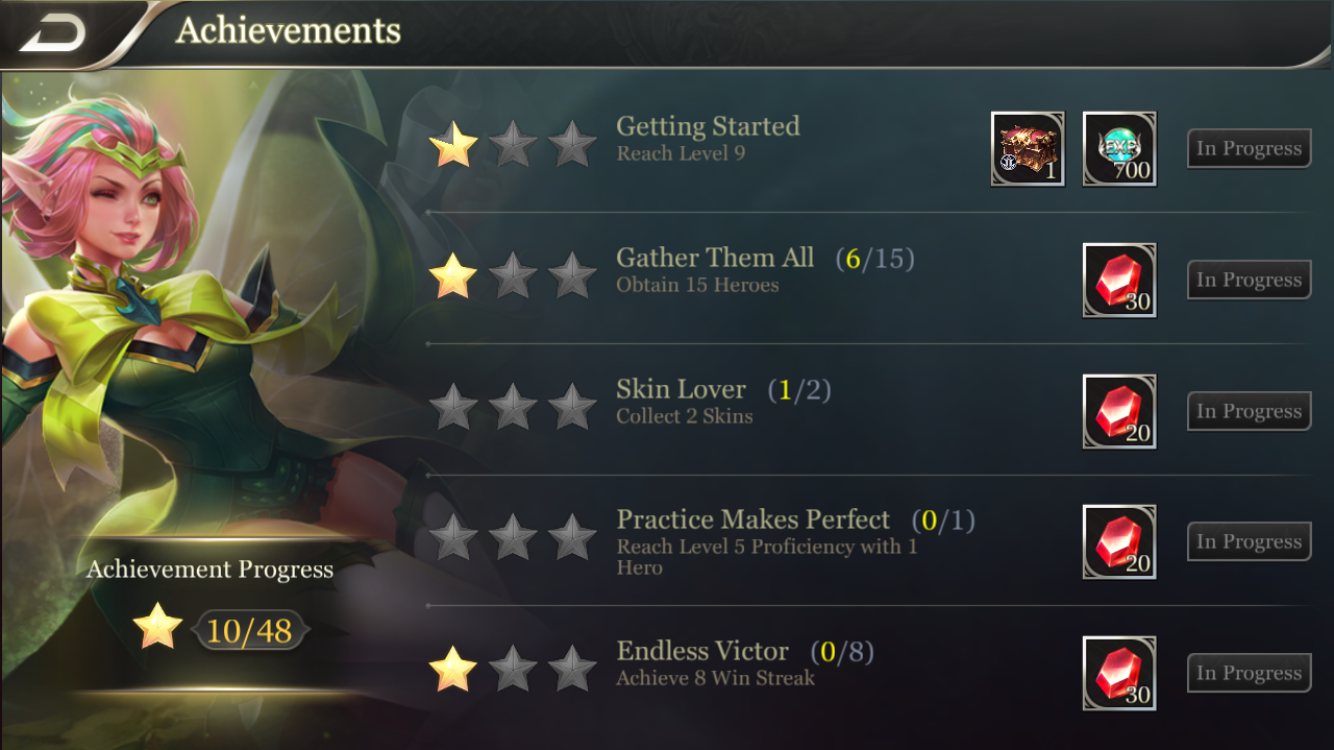1334x750 pixels.
Task: Select the Gather Them All achievement title
Action: 715,258
